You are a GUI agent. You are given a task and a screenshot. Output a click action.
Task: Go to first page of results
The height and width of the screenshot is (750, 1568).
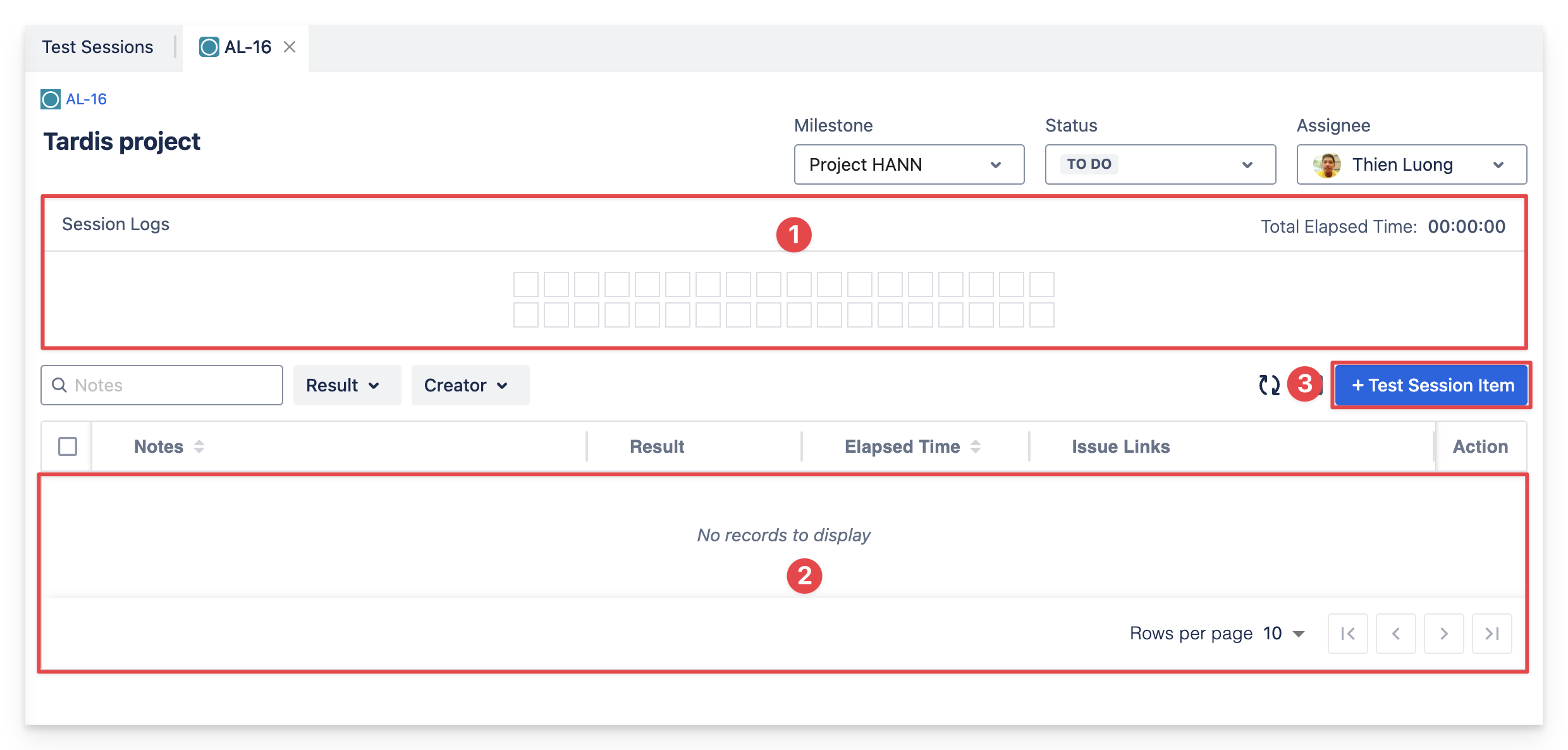click(1347, 633)
